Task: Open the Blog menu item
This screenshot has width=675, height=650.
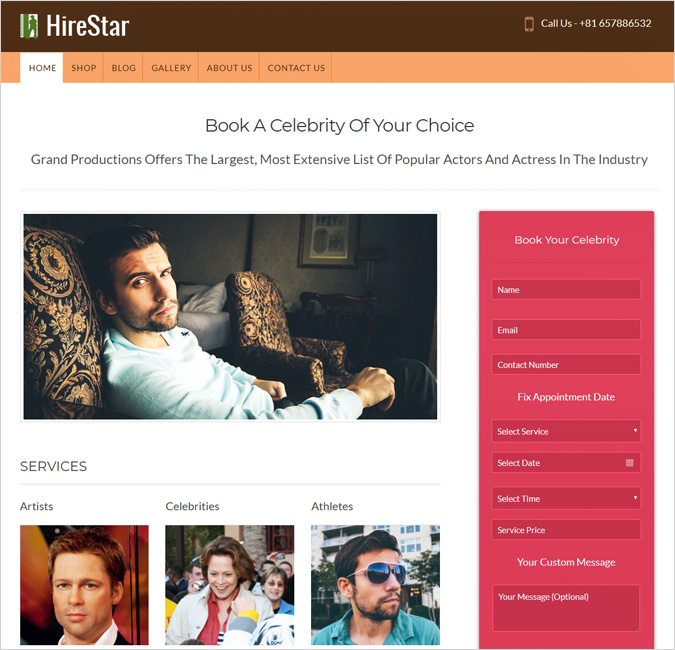Action: (124, 68)
